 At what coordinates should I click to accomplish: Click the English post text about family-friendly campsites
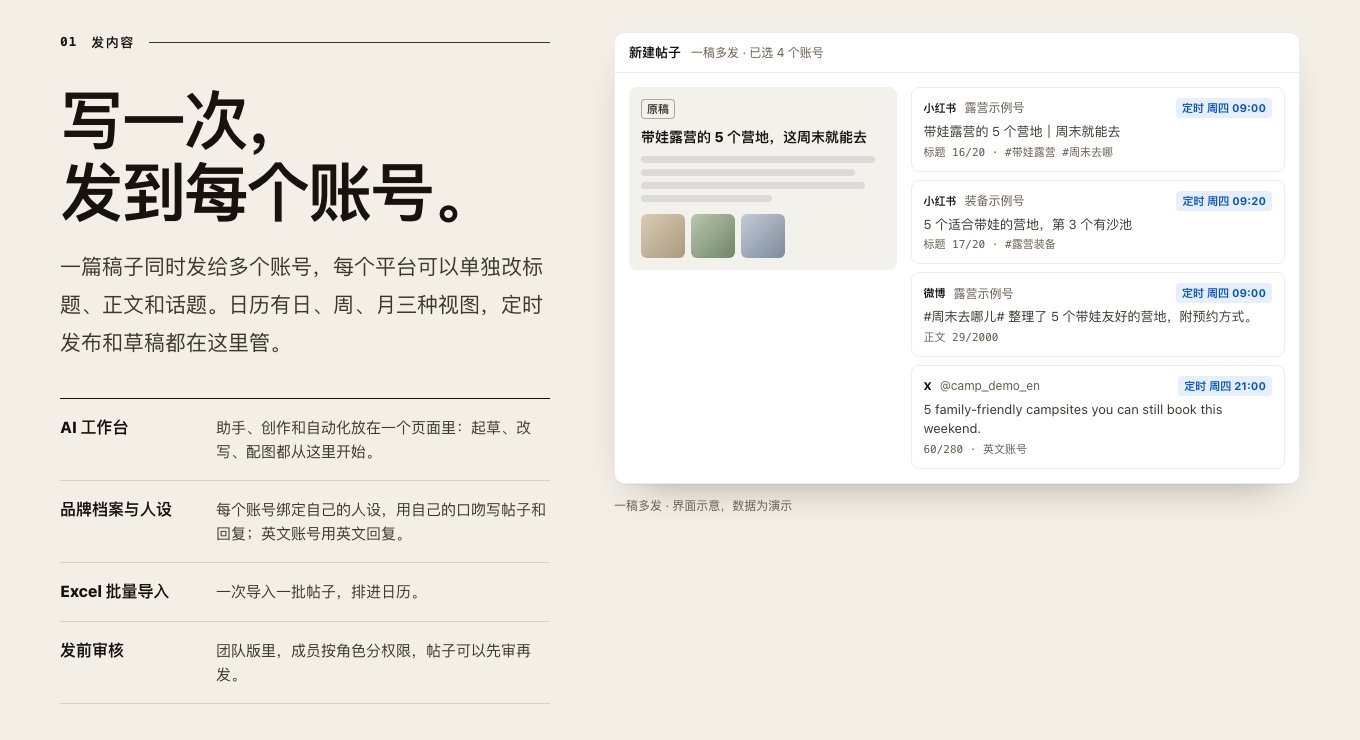pos(1073,419)
